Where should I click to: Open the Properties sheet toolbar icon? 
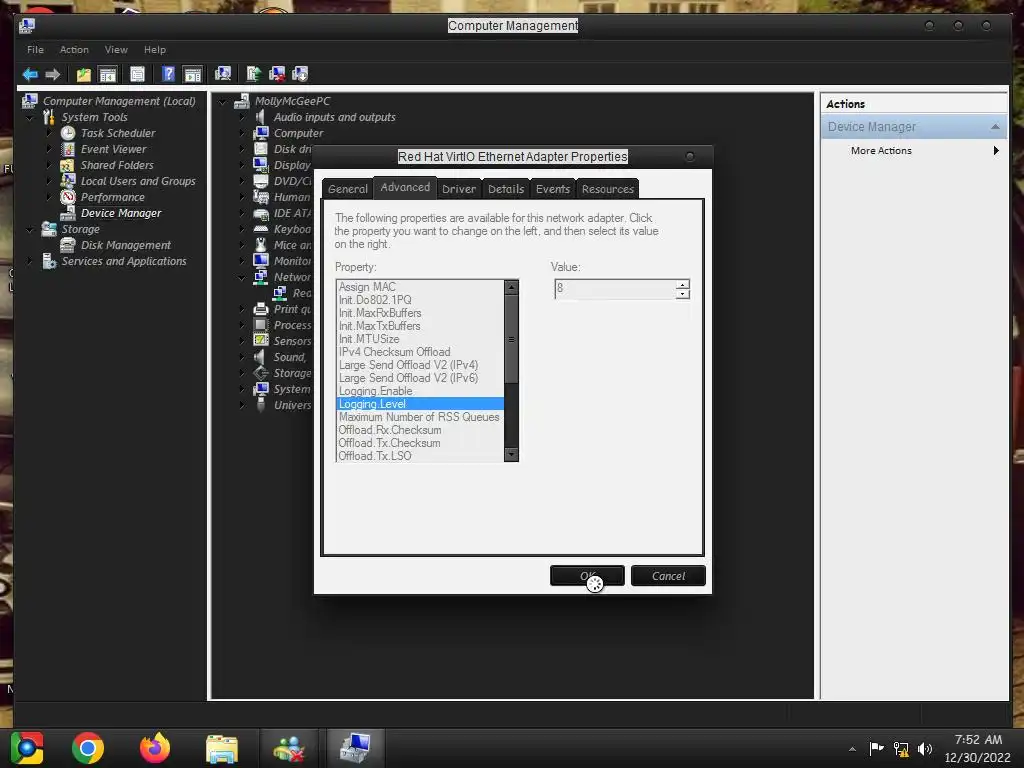(137, 74)
